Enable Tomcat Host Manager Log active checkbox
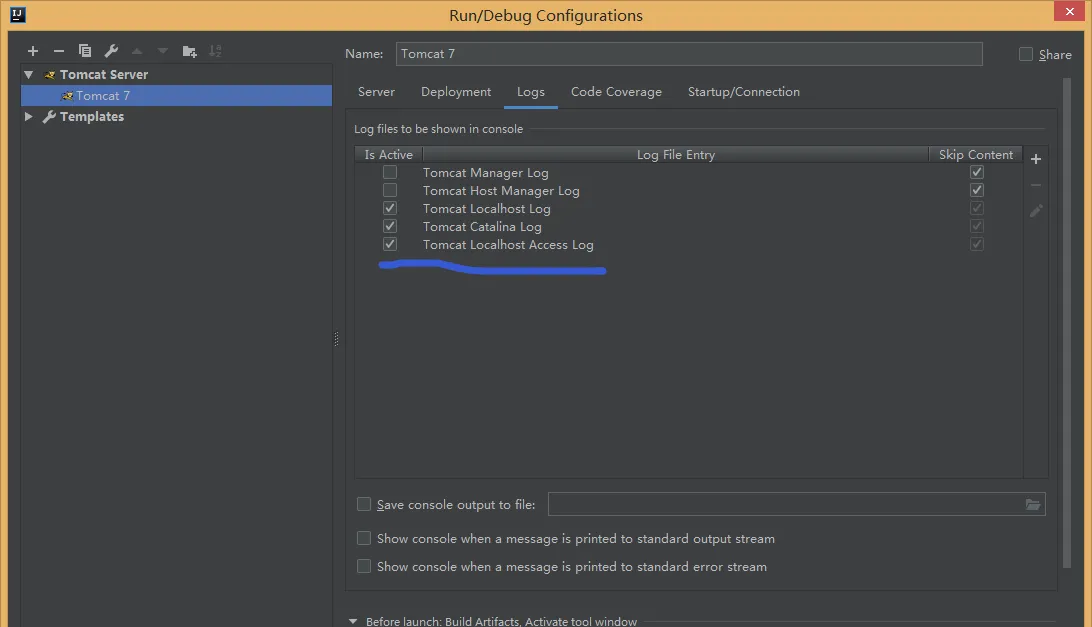The image size is (1092, 627). click(390, 190)
